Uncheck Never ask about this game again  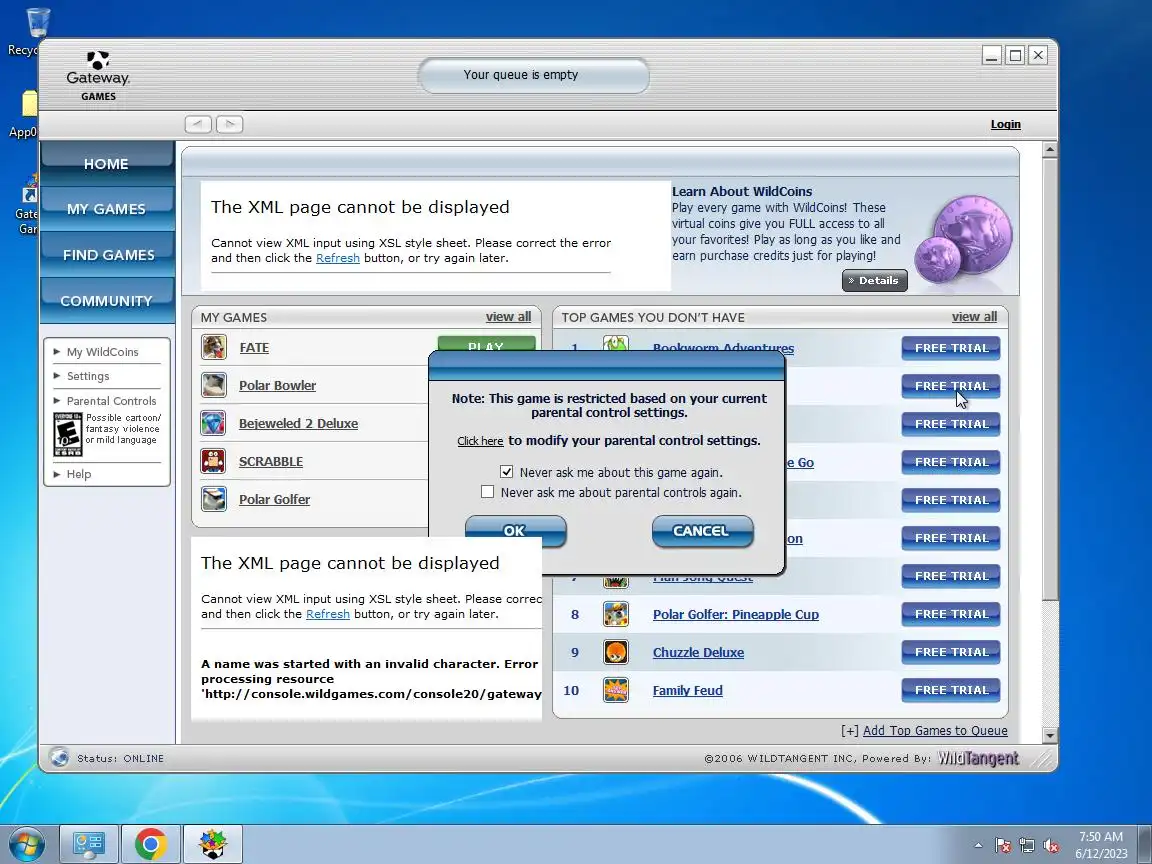pos(506,472)
